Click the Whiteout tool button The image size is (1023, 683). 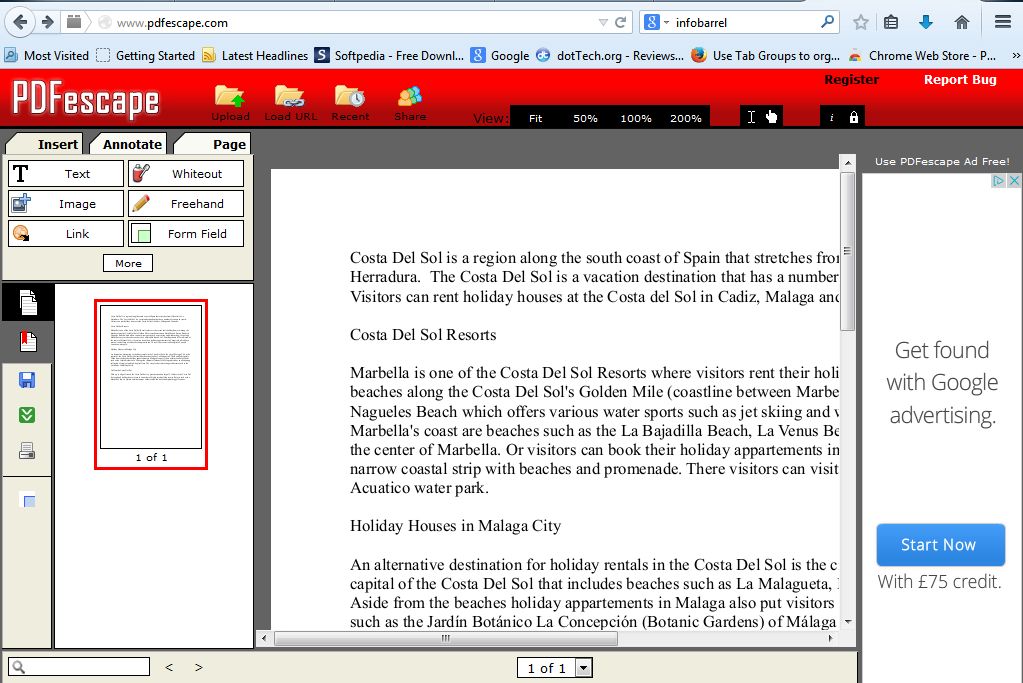tap(186, 174)
